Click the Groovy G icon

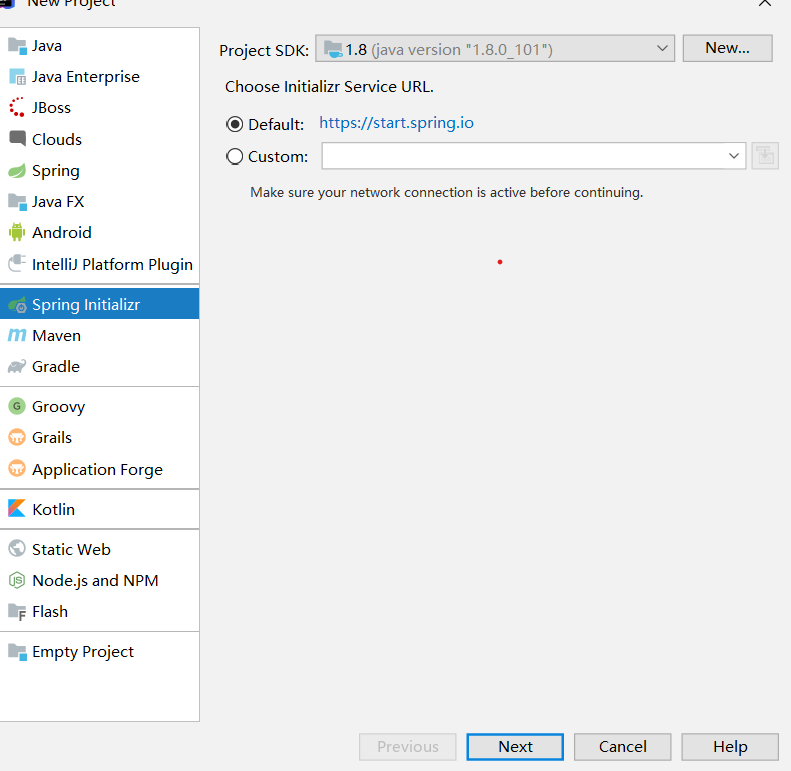click(17, 406)
